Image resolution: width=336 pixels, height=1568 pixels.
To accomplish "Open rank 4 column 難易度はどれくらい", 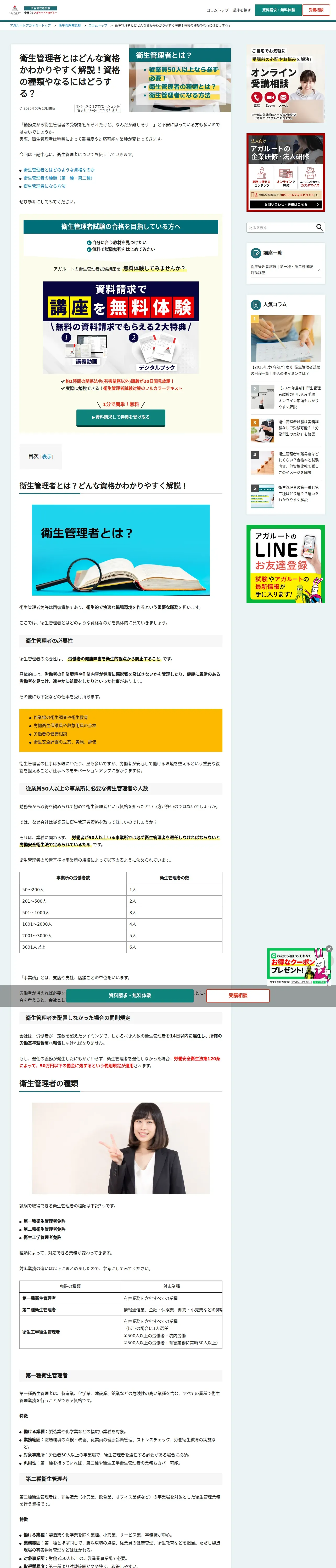I will coord(285,463).
